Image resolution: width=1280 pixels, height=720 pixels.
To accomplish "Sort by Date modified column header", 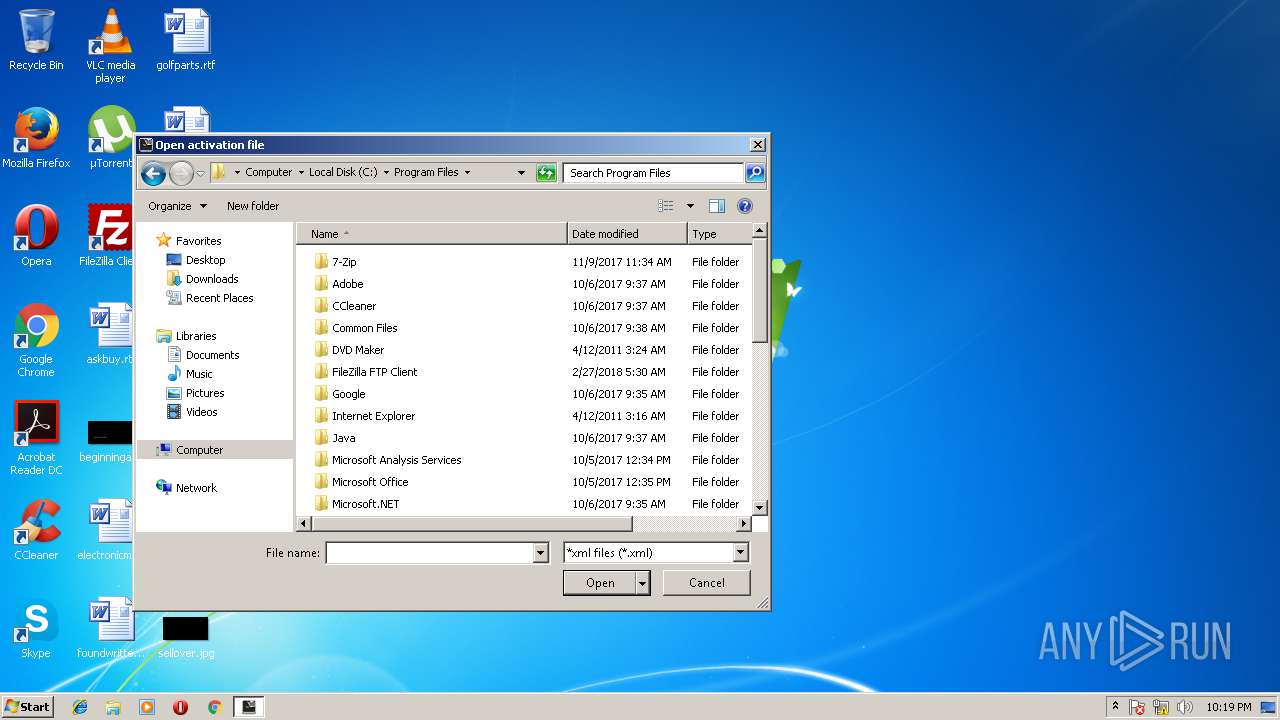I will [x=627, y=234].
